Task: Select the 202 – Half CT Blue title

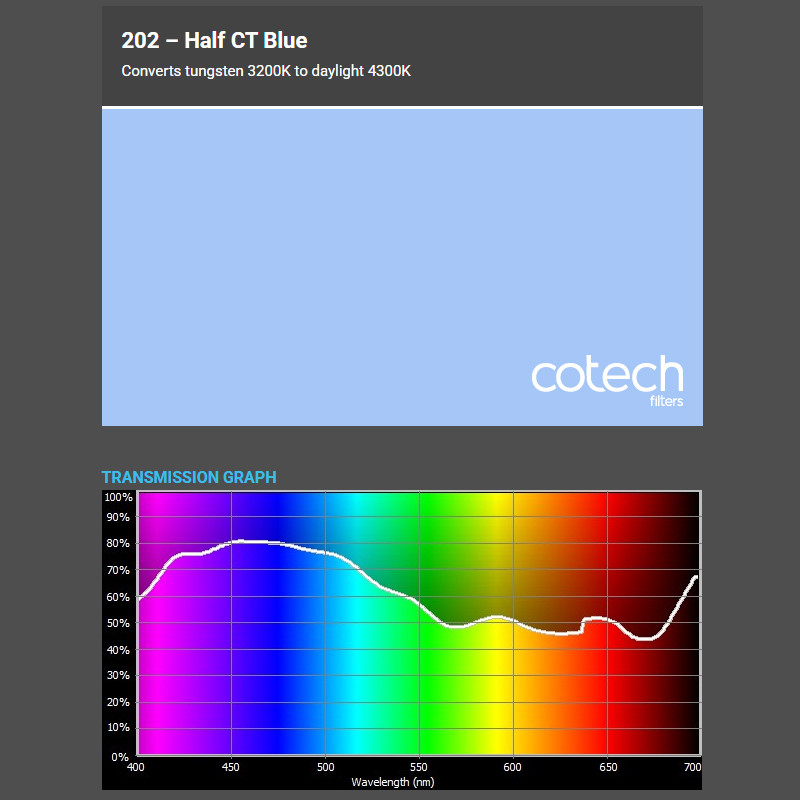Action: click(214, 41)
